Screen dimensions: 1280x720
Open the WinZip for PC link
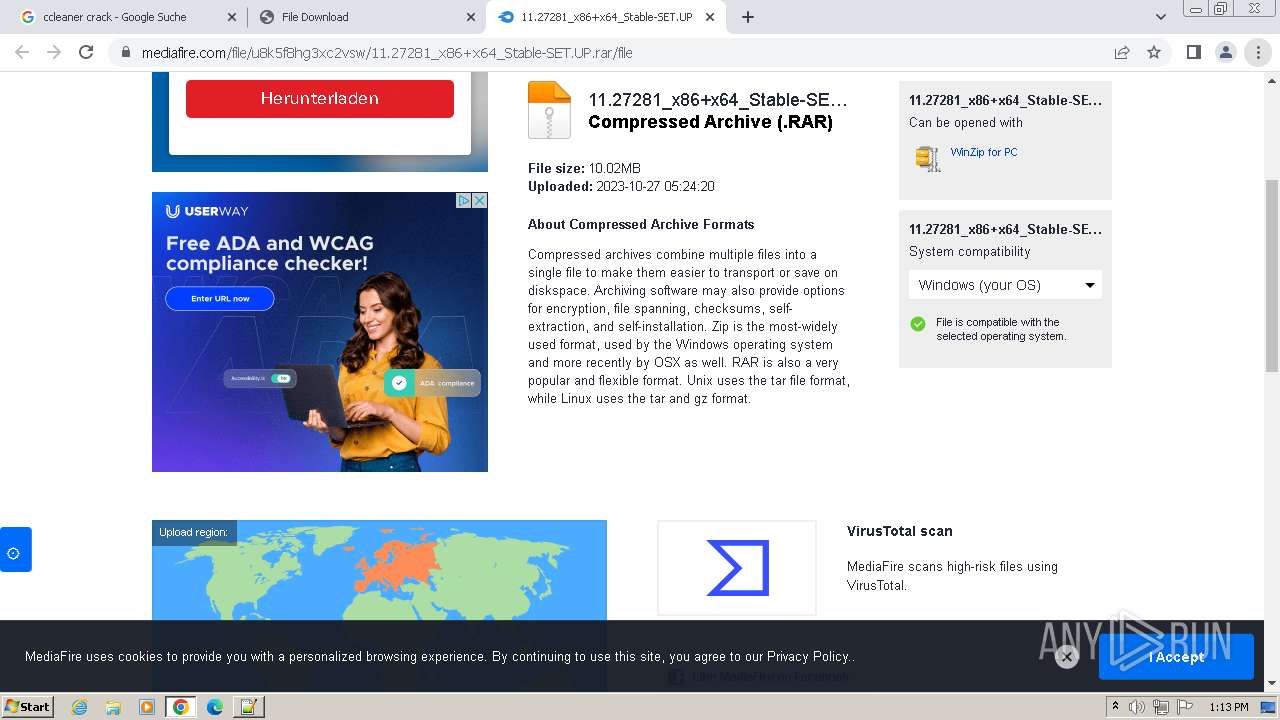(x=984, y=152)
